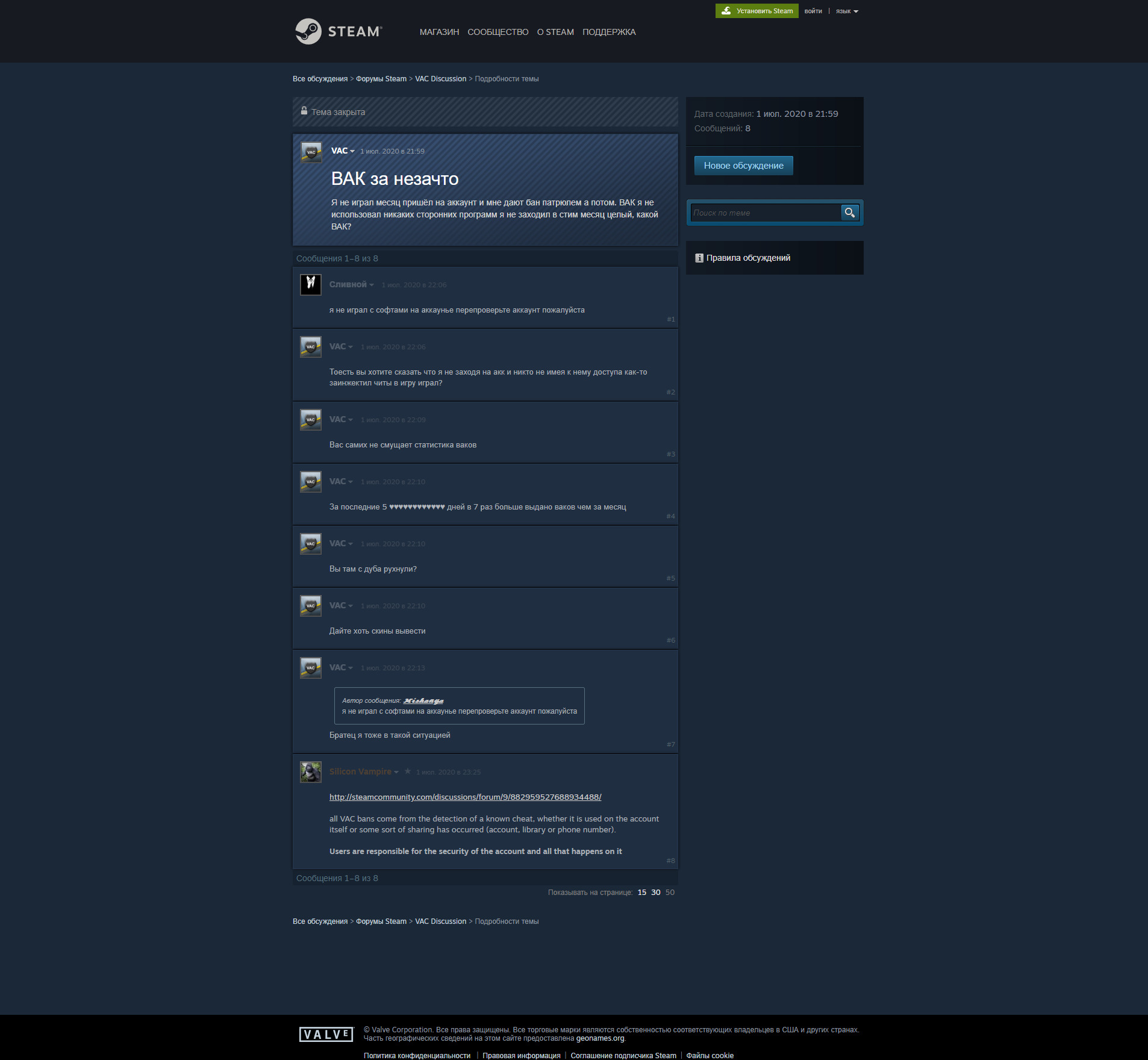
Task: Open the Silicon Vampire avatar in post #8
Action: point(311,772)
